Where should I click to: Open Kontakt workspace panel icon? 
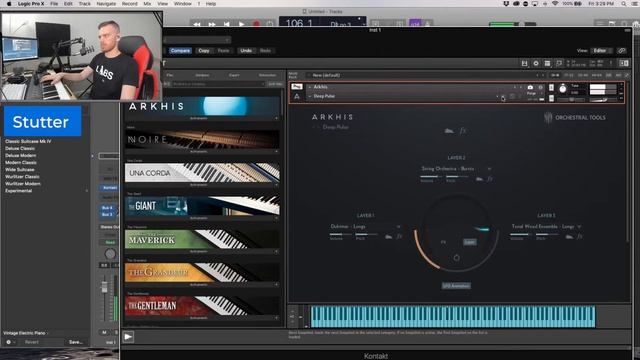click(x=547, y=63)
